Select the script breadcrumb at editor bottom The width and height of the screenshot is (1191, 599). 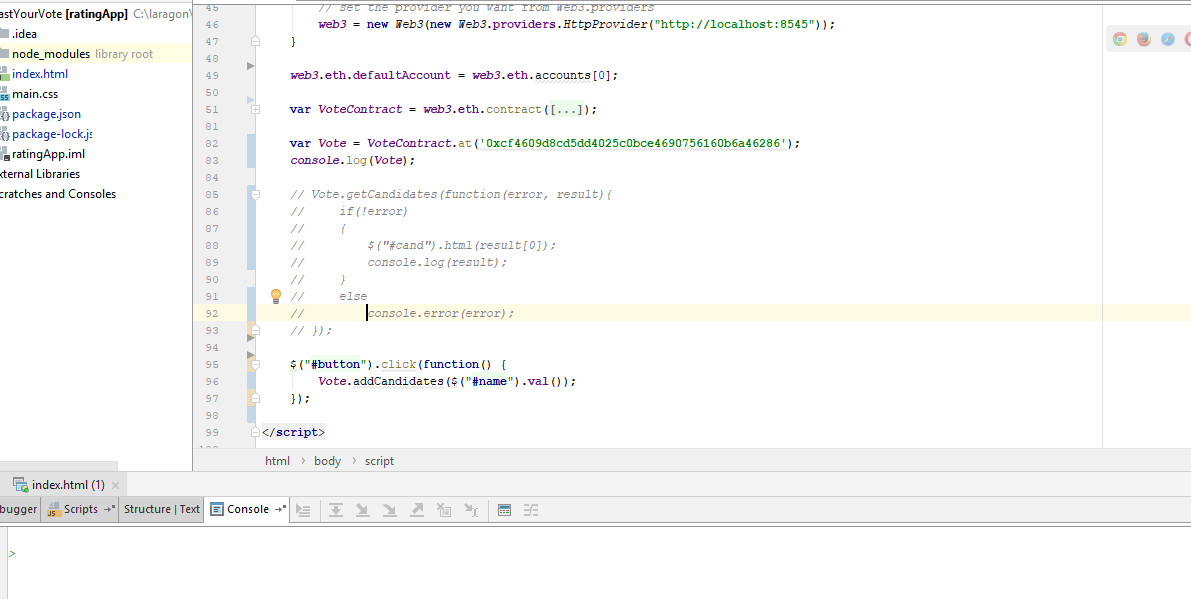click(379, 460)
